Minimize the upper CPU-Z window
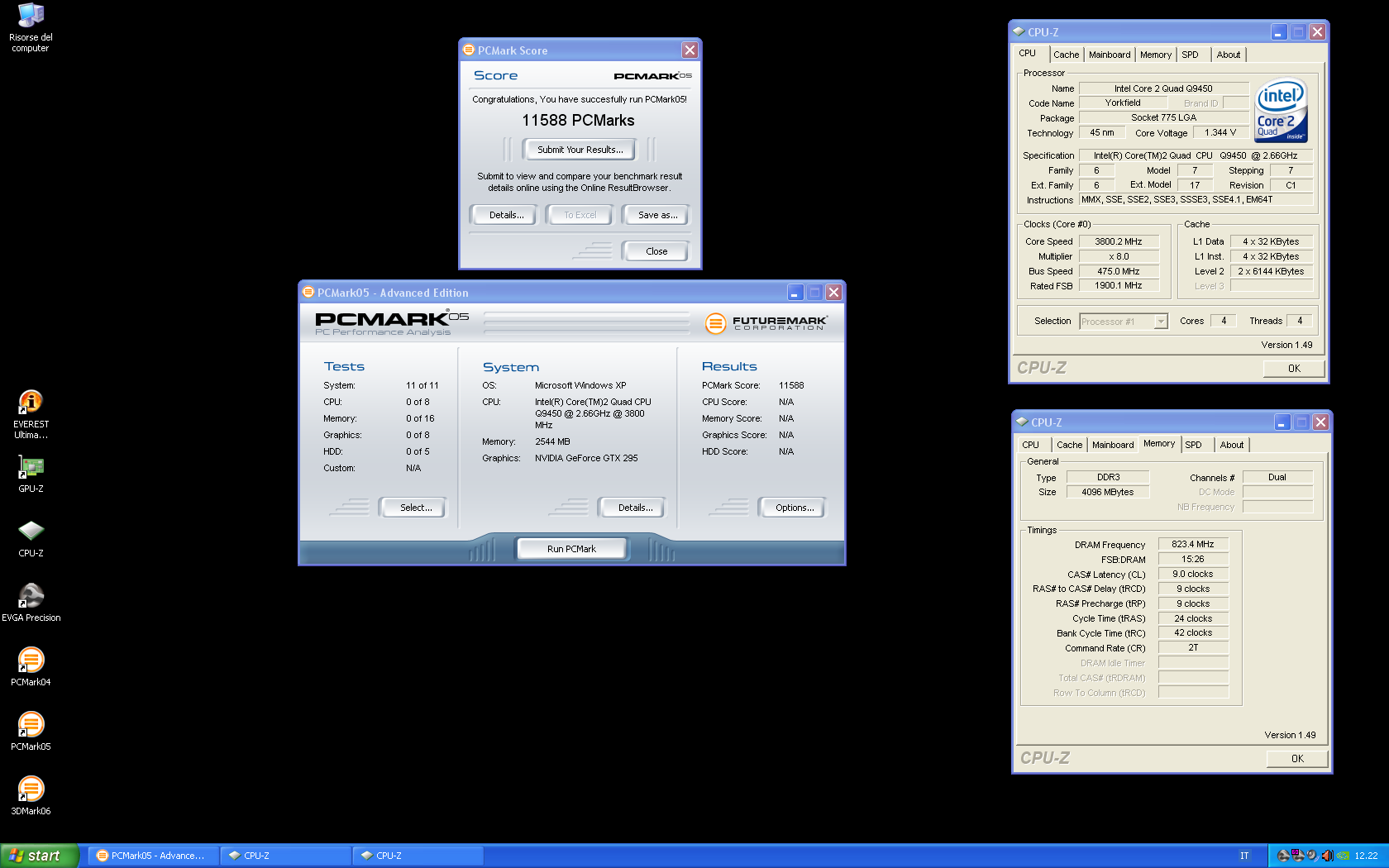The height and width of the screenshot is (868, 1389). [x=1279, y=32]
